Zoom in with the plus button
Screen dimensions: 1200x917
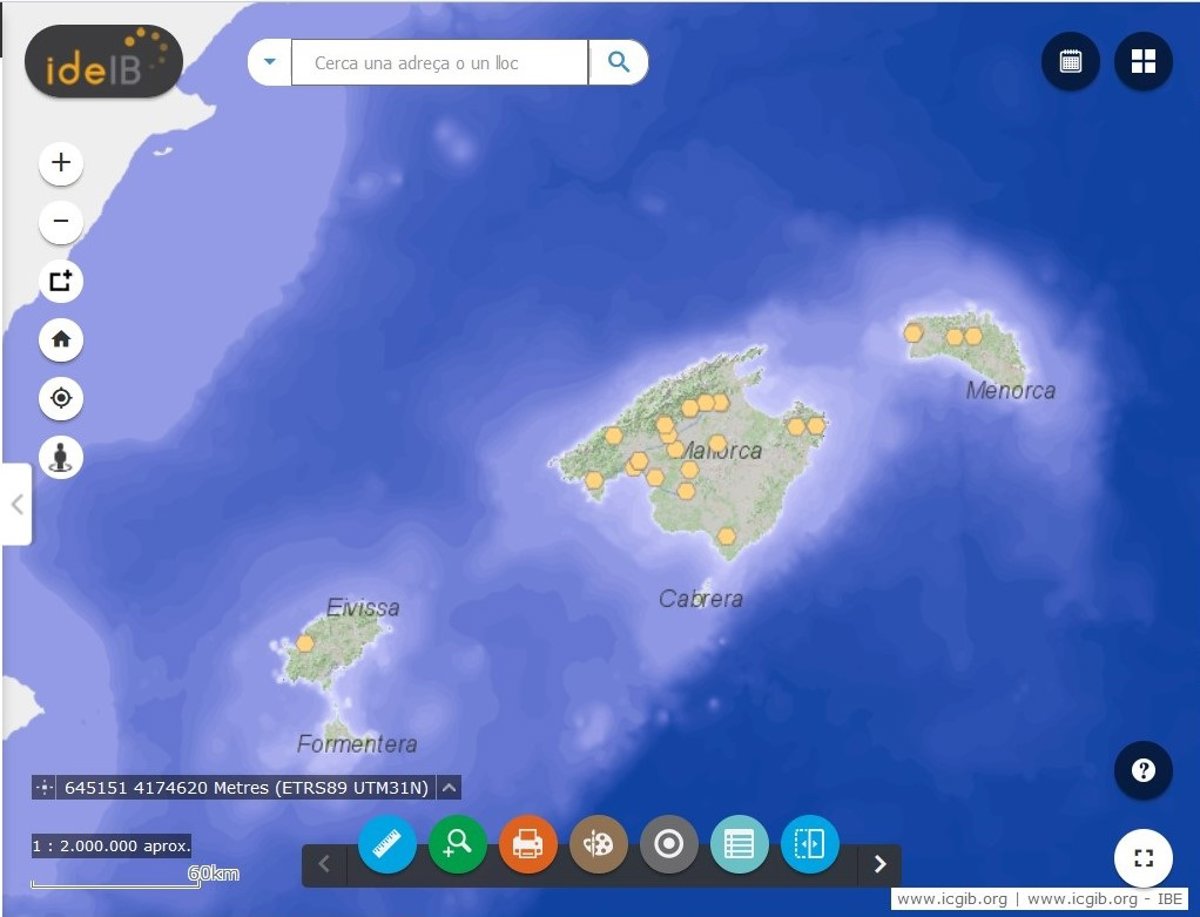pos(61,163)
